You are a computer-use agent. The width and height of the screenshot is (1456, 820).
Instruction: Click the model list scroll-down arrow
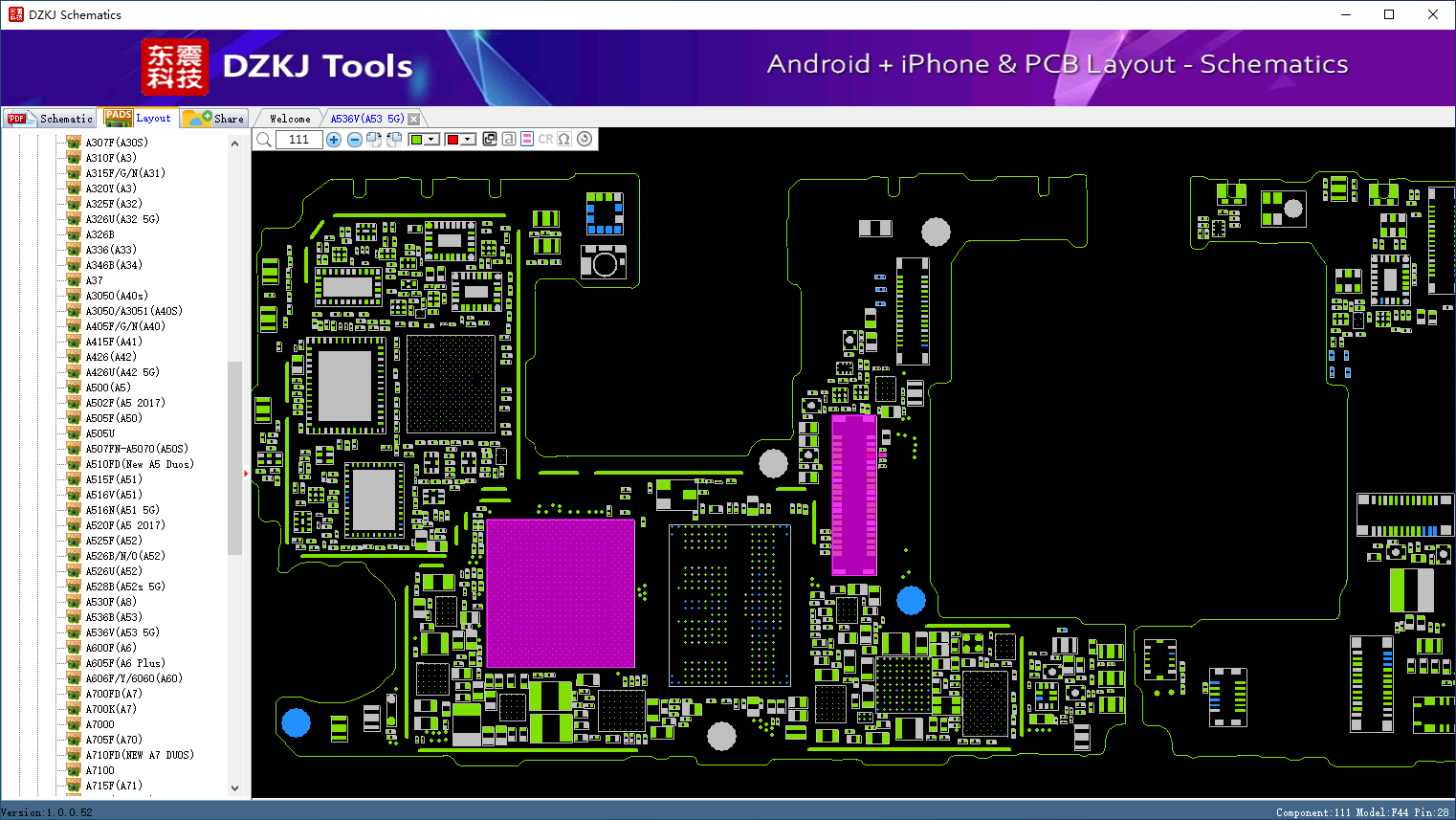[x=235, y=787]
